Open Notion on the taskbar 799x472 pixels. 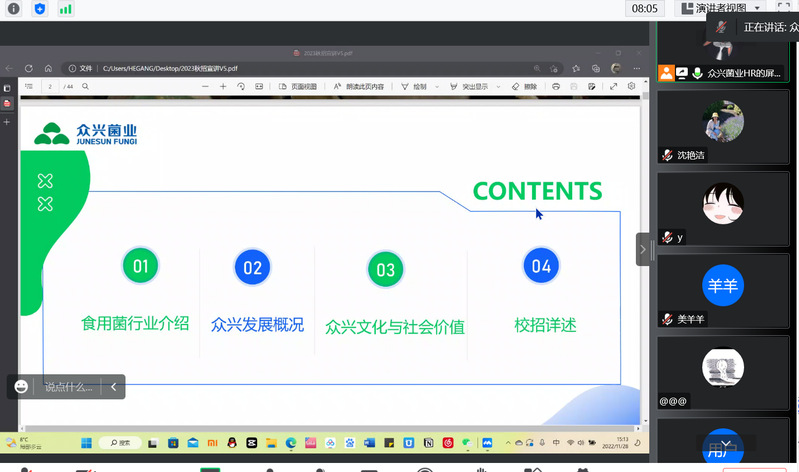tap(429, 443)
